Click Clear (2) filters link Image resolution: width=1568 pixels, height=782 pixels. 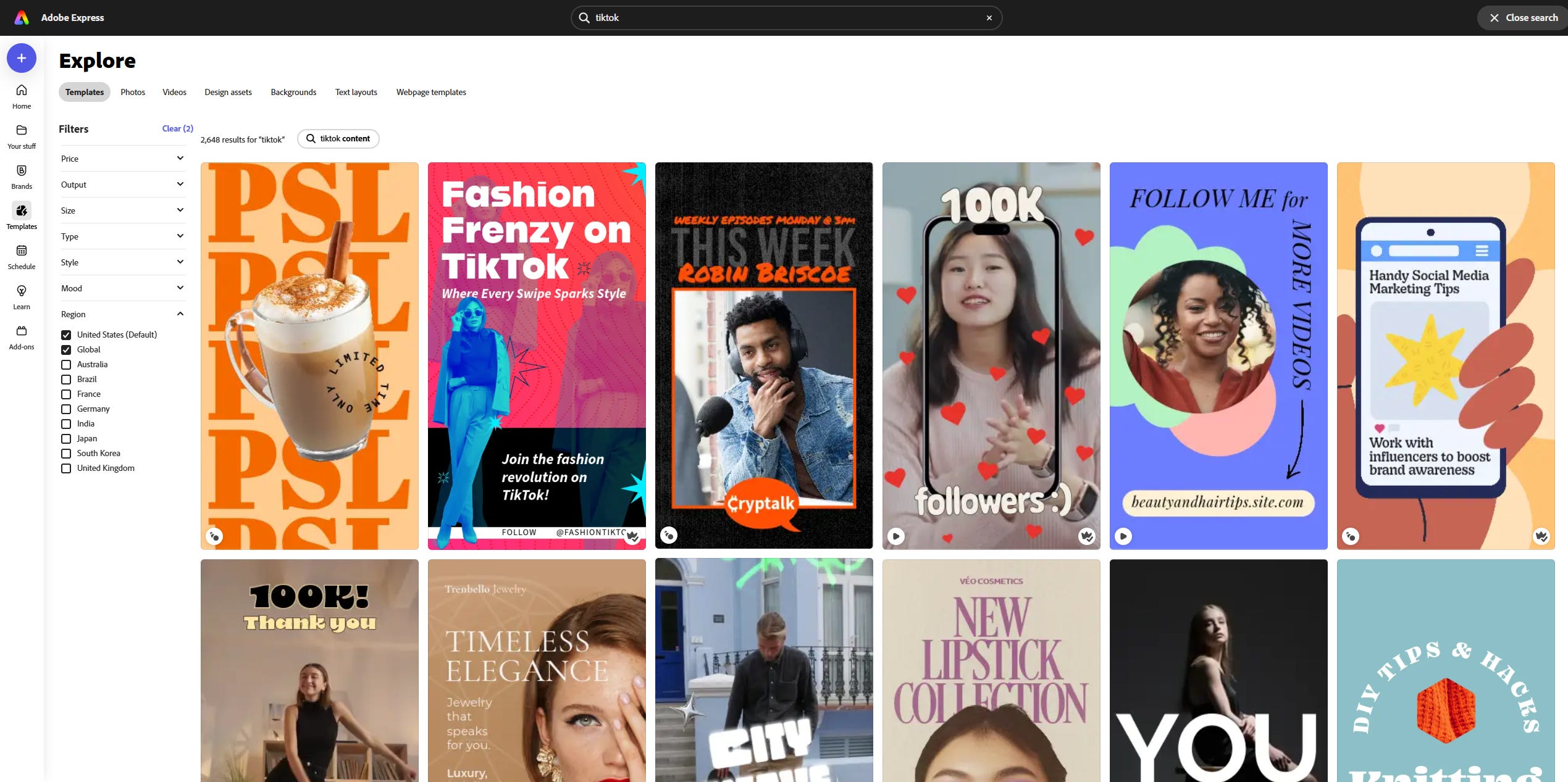[177, 128]
